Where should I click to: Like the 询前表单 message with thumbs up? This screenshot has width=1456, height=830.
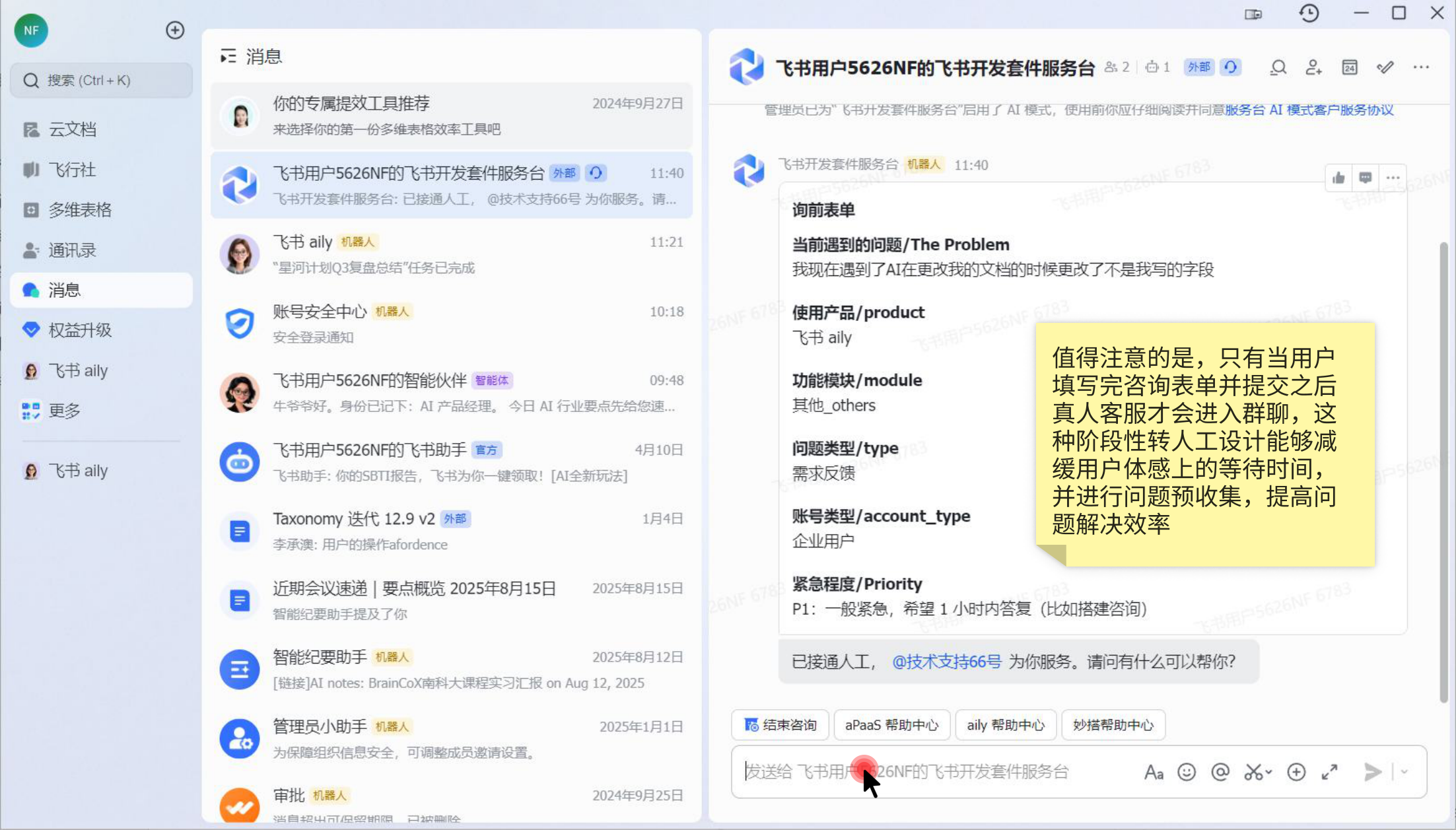point(1338,178)
